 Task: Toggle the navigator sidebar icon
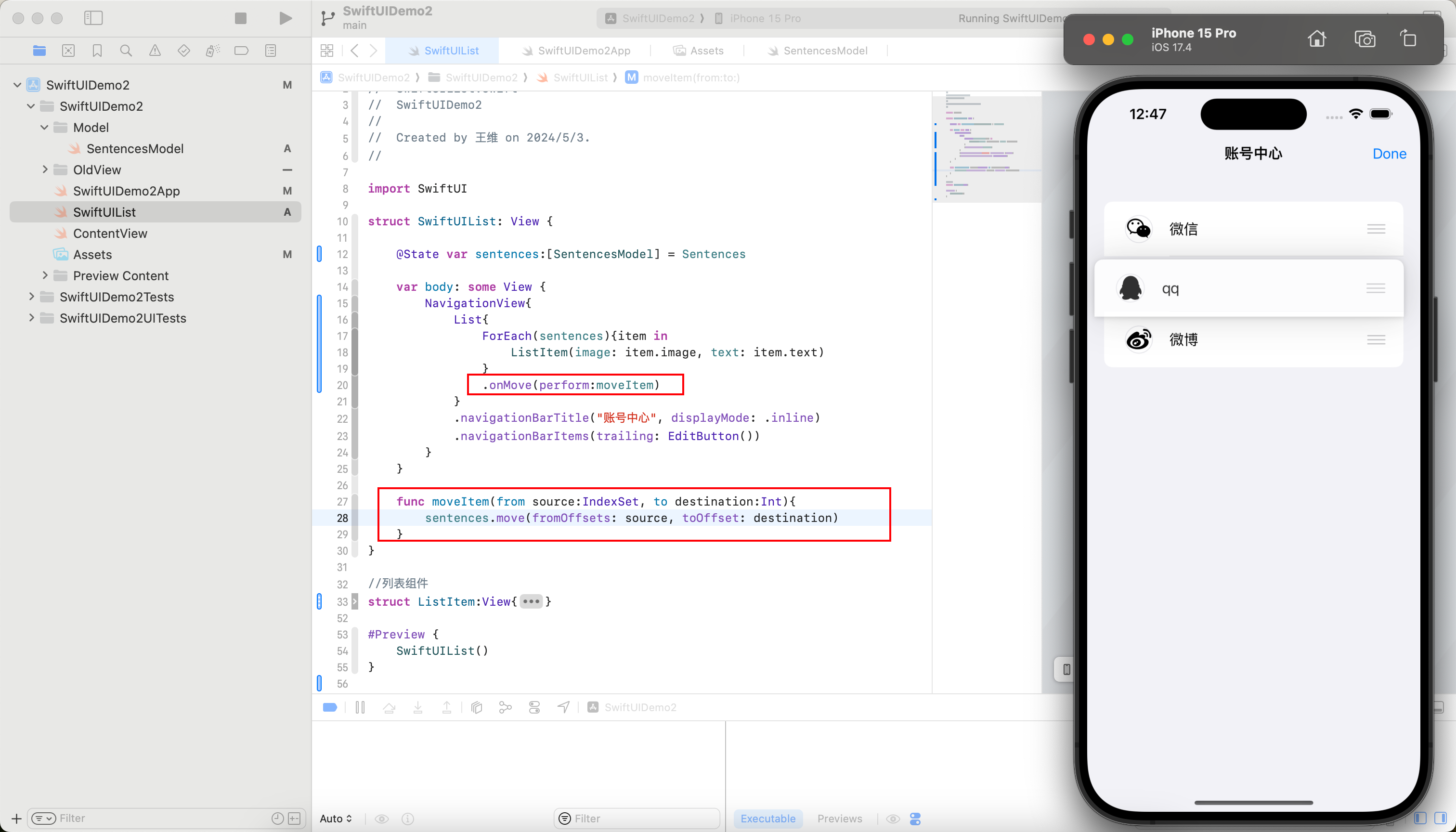(x=93, y=18)
